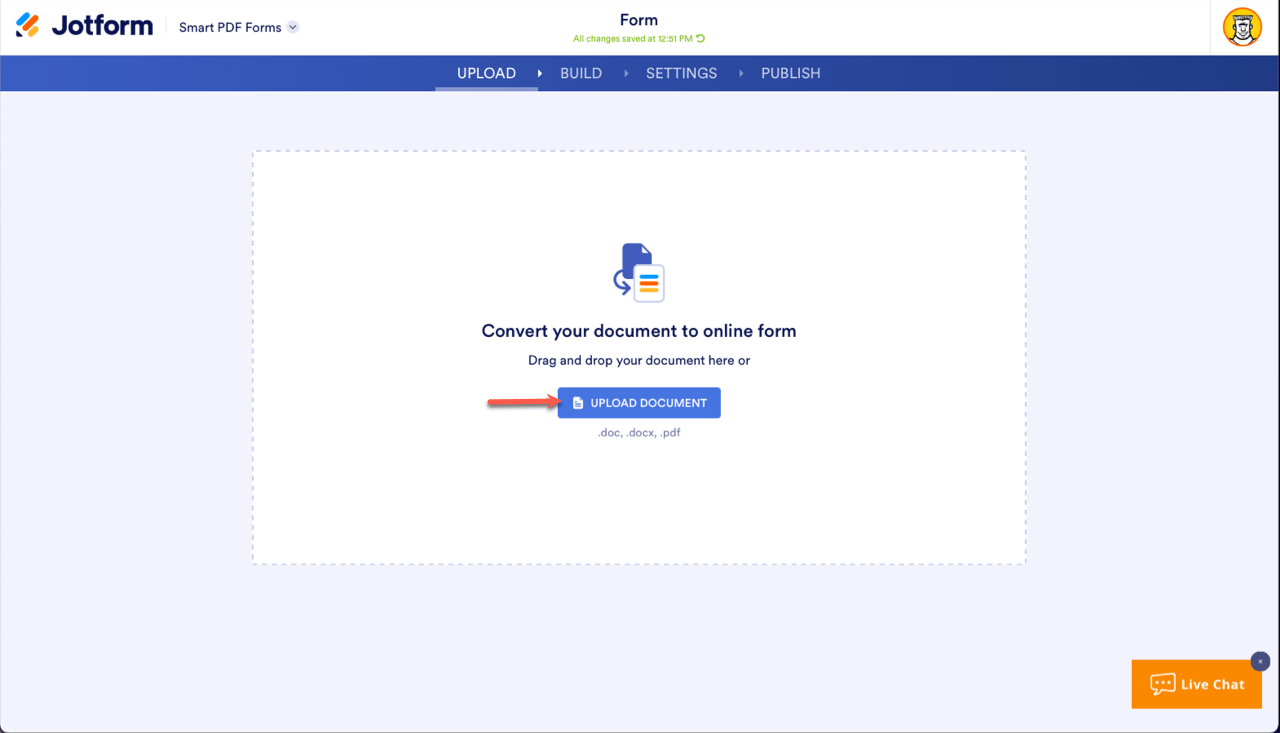Click the revert changes icon

point(700,39)
